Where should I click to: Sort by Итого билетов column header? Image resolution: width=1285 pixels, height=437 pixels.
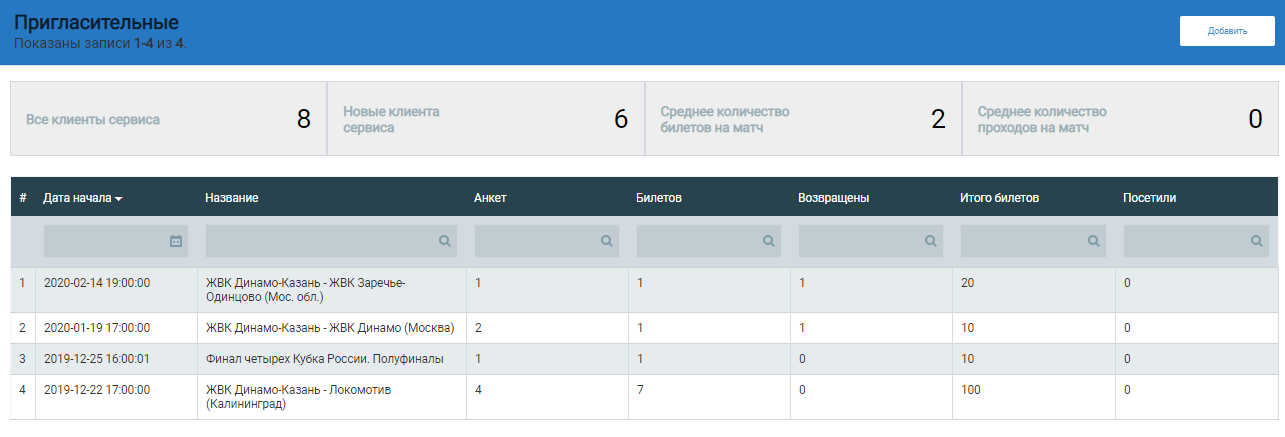point(999,198)
